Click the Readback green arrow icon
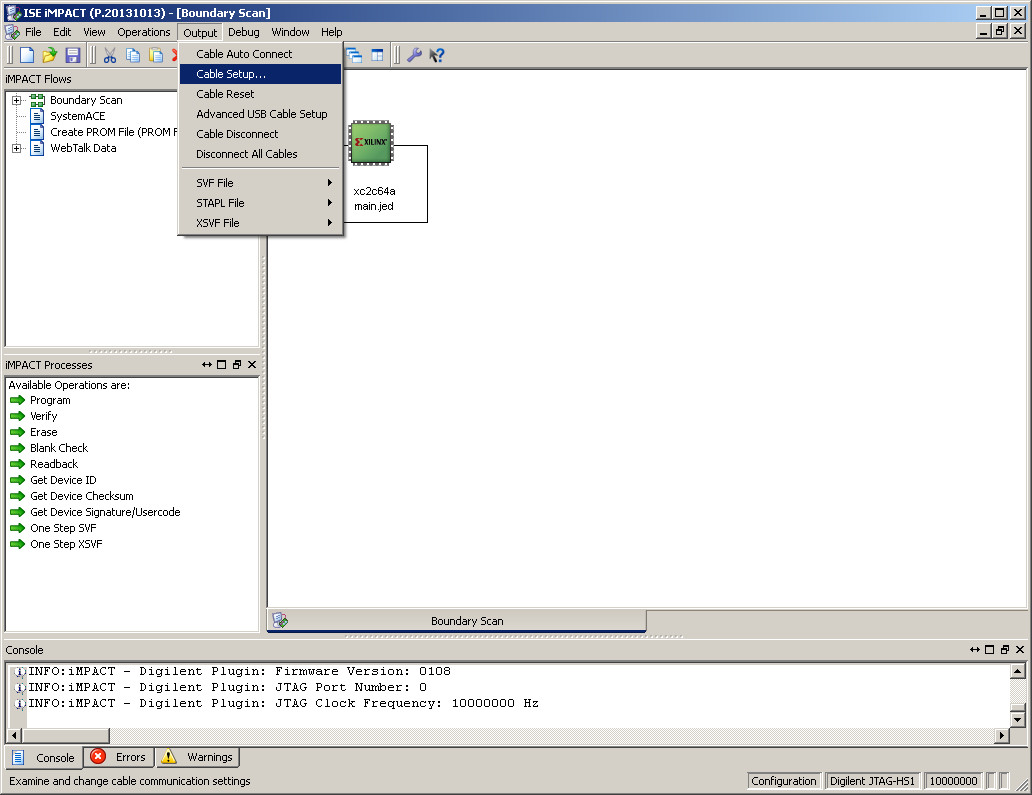Screen dimensions: 1032x795 click(18, 464)
